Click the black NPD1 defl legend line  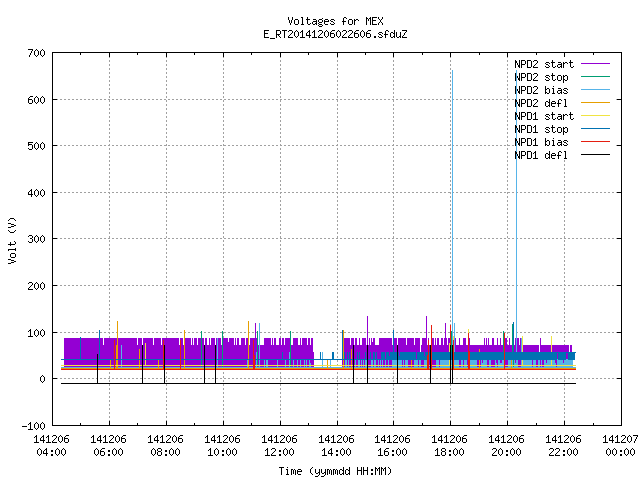coord(596,155)
